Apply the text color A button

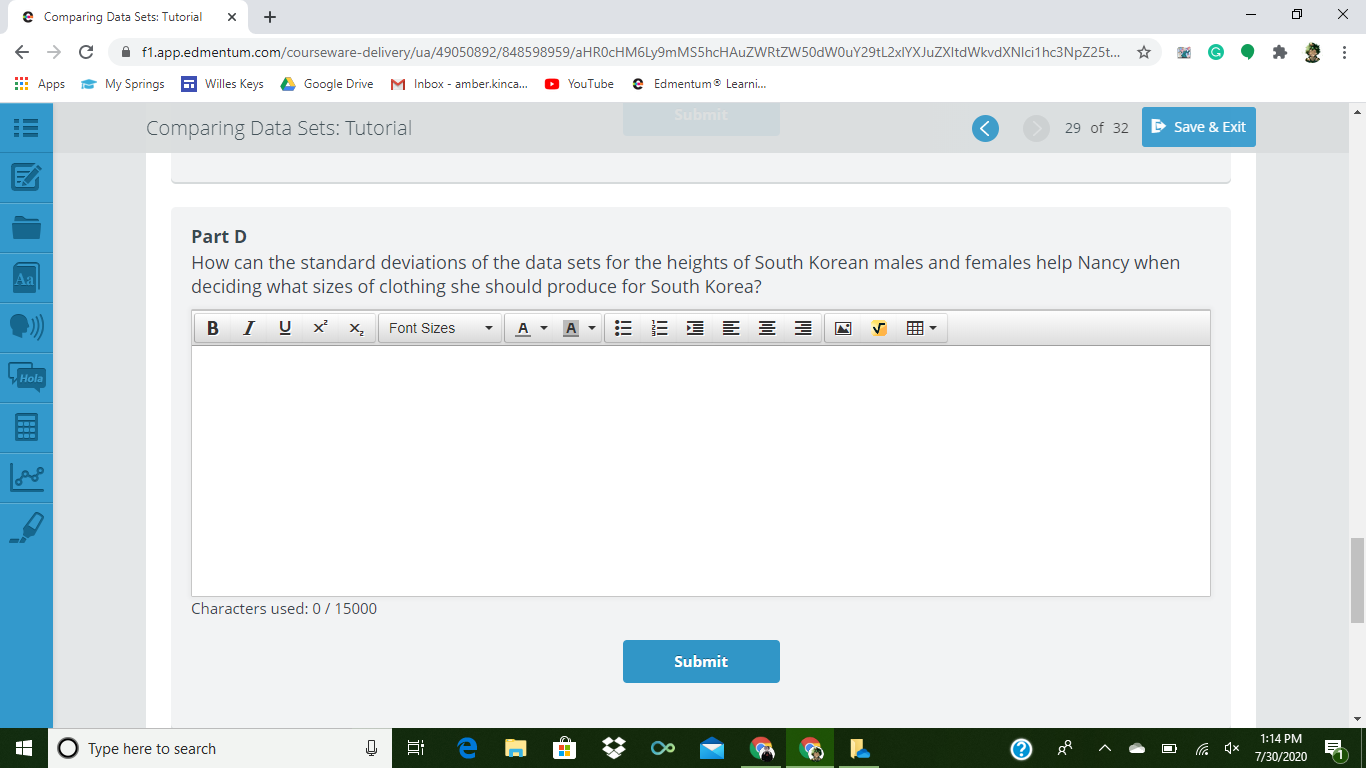pos(522,328)
